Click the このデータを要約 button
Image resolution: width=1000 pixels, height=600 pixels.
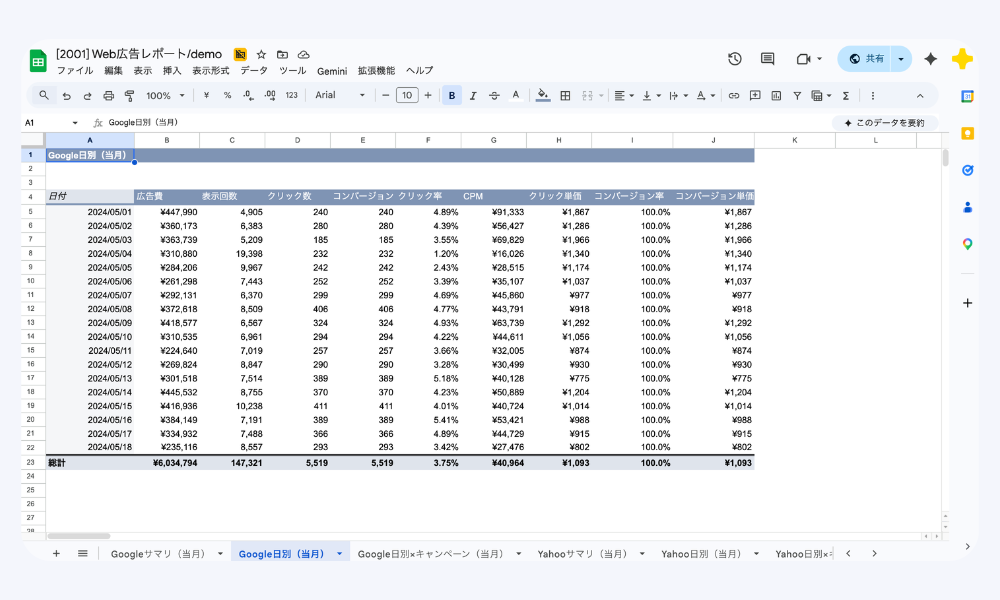(x=884, y=122)
